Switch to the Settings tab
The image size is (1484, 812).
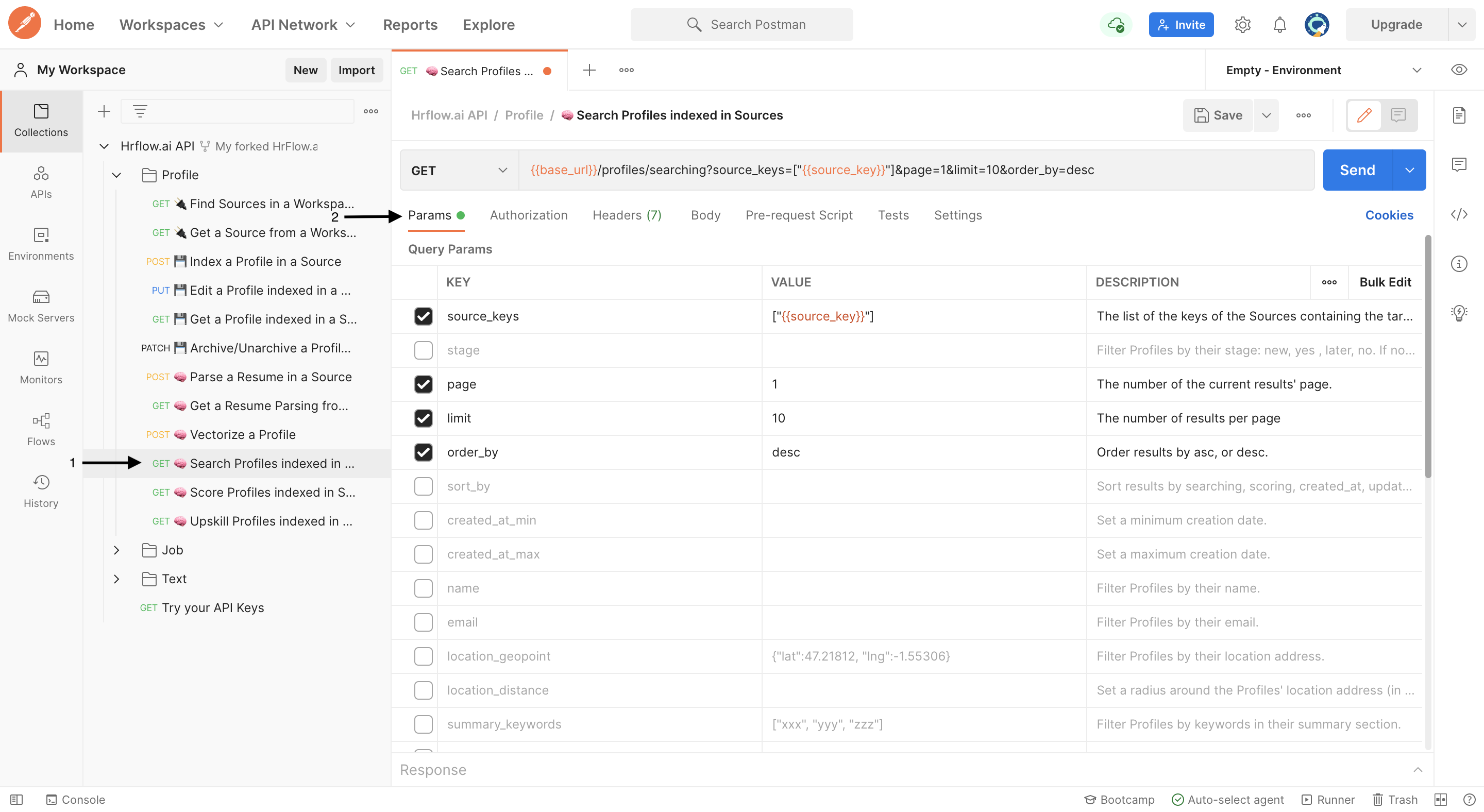point(957,215)
